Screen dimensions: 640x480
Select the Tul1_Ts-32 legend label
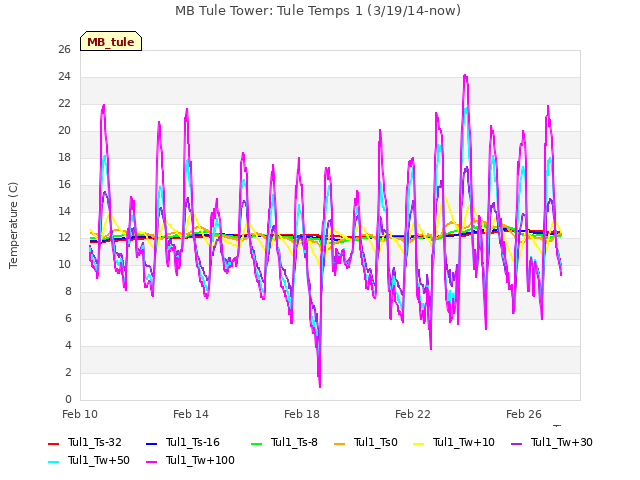[x=95, y=442]
